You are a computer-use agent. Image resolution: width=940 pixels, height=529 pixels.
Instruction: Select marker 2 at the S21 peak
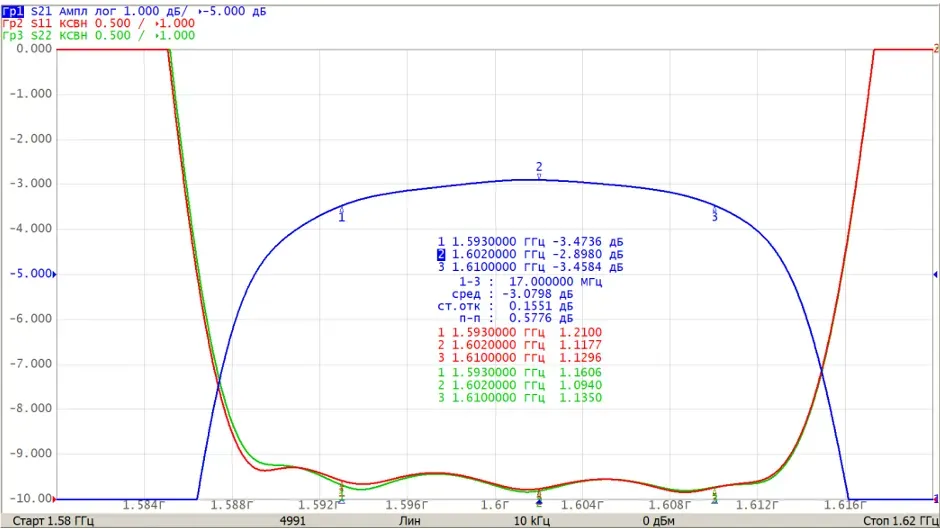(x=539, y=169)
